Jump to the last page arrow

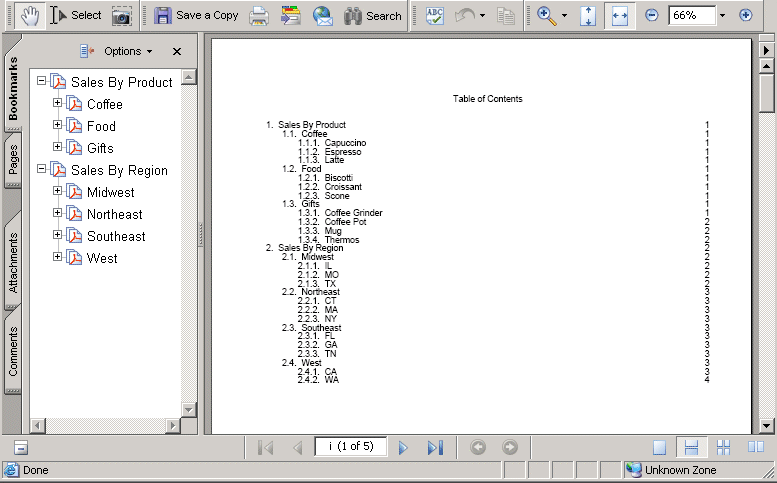pos(434,448)
